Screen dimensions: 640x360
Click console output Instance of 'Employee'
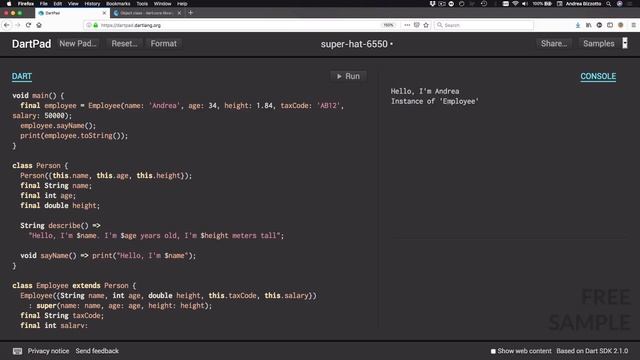(x=435, y=101)
